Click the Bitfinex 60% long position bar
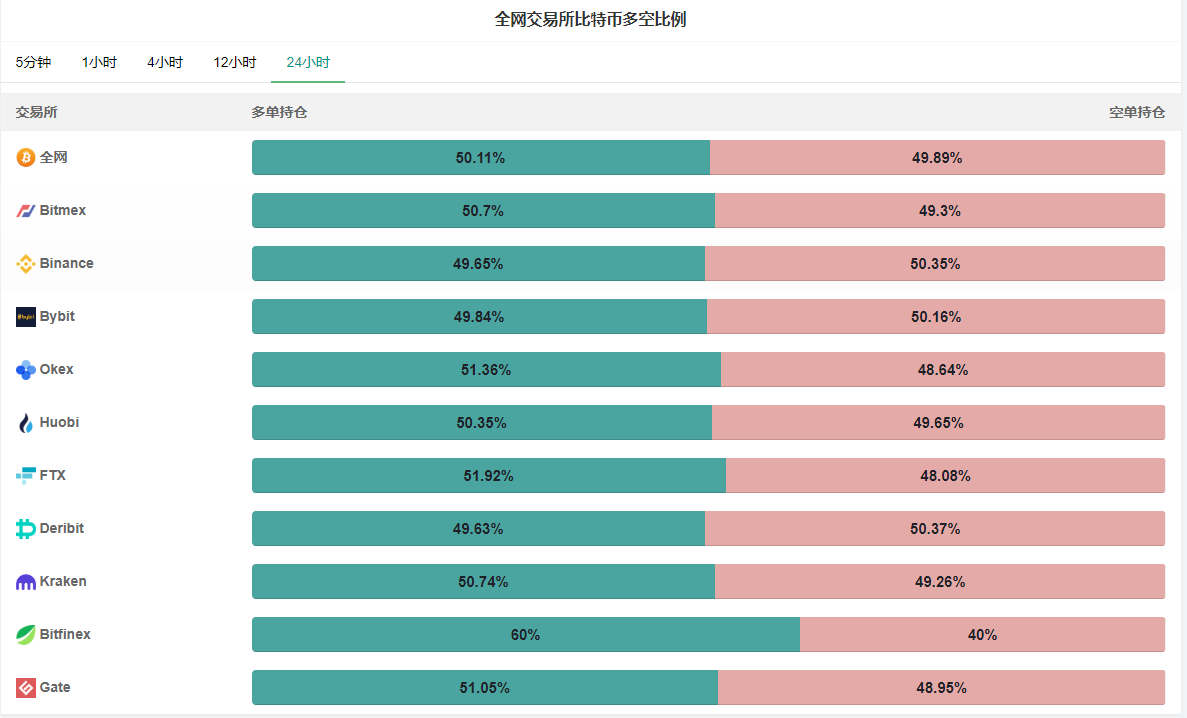 [526, 635]
